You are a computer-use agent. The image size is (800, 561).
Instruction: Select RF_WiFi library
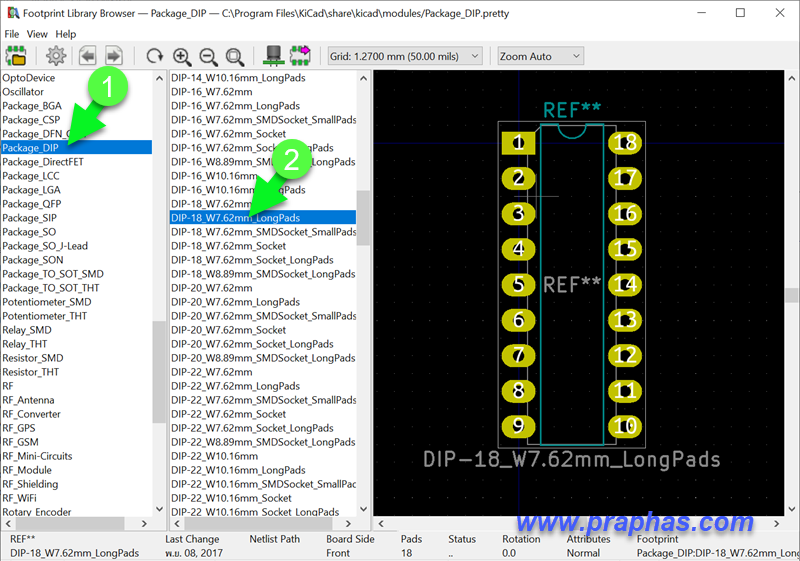tap(19, 498)
